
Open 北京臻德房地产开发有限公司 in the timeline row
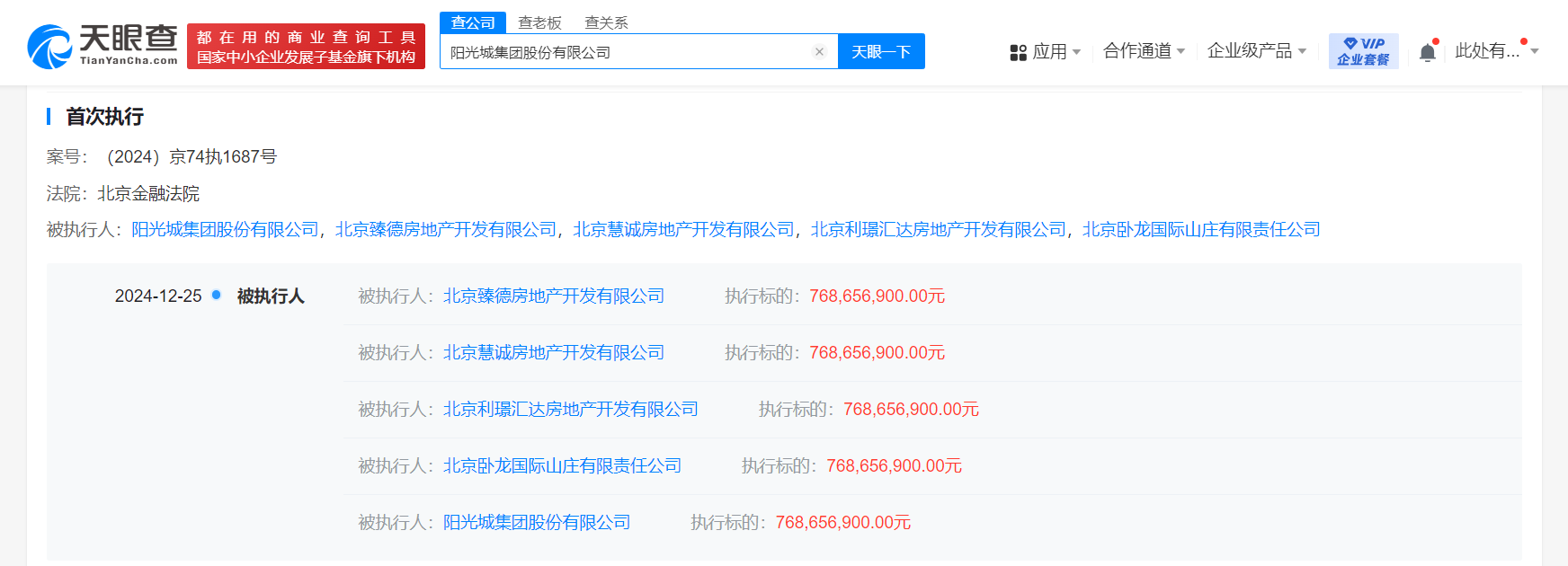point(554,296)
